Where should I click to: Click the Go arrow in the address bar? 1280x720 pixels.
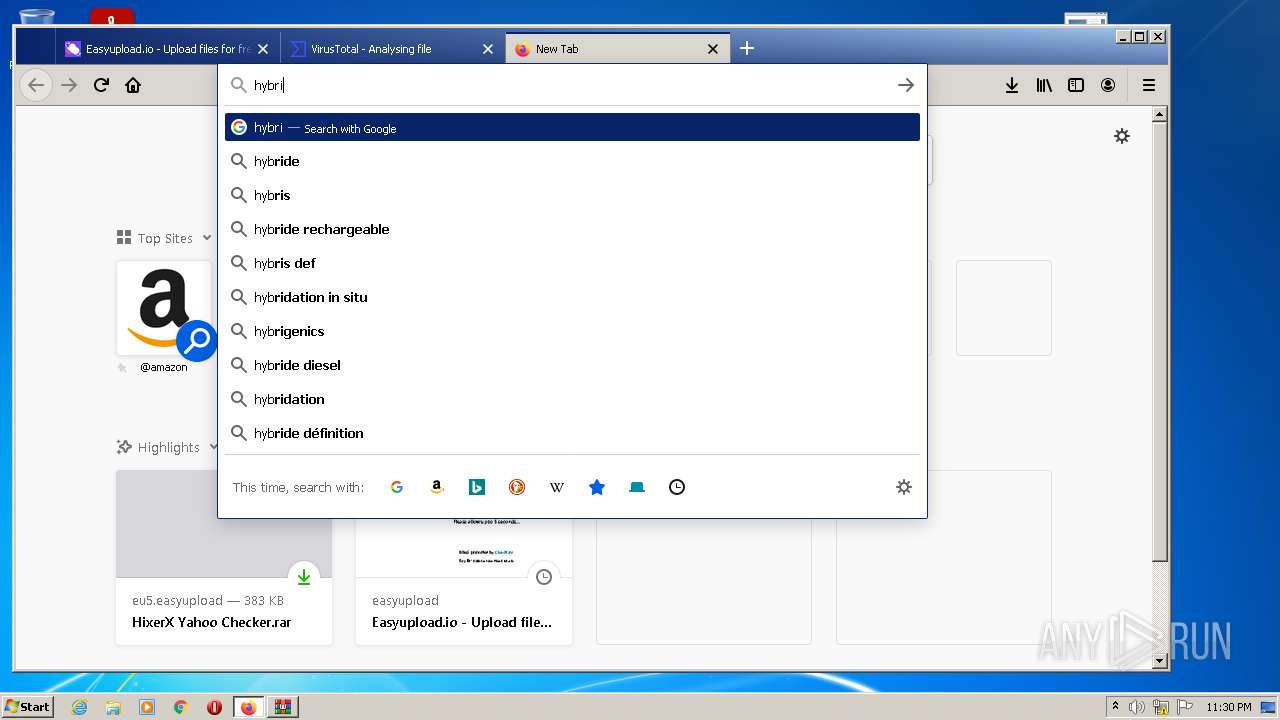pos(905,85)
